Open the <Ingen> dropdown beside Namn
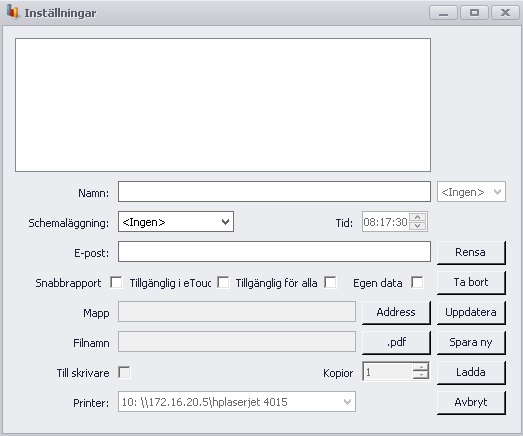 (x=471, y=192)
